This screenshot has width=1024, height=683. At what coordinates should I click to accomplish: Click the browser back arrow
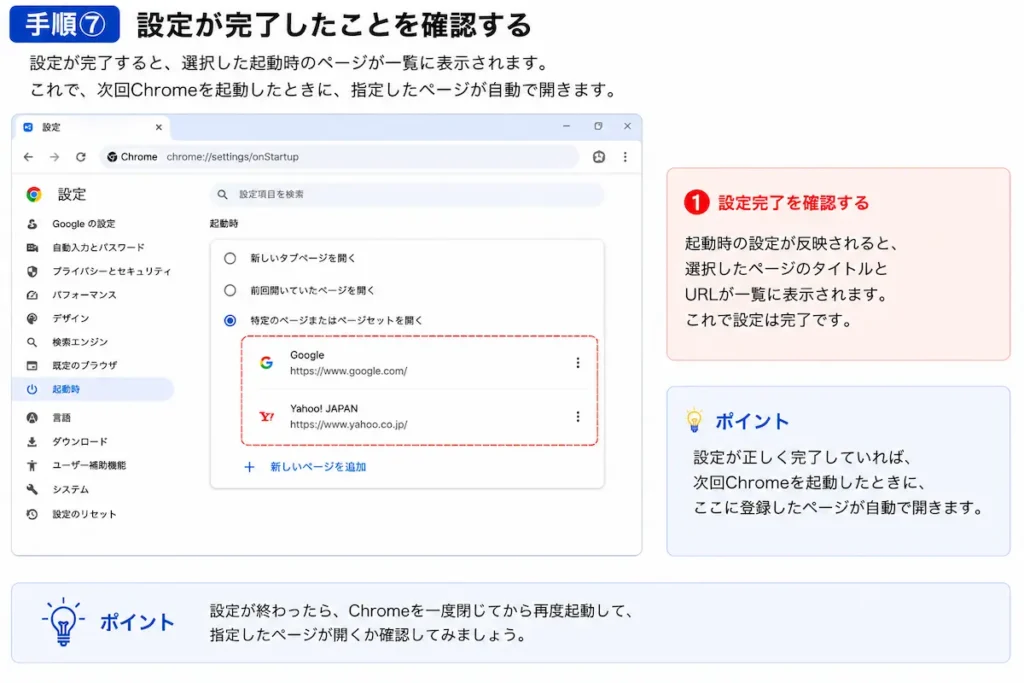[28, 157]
